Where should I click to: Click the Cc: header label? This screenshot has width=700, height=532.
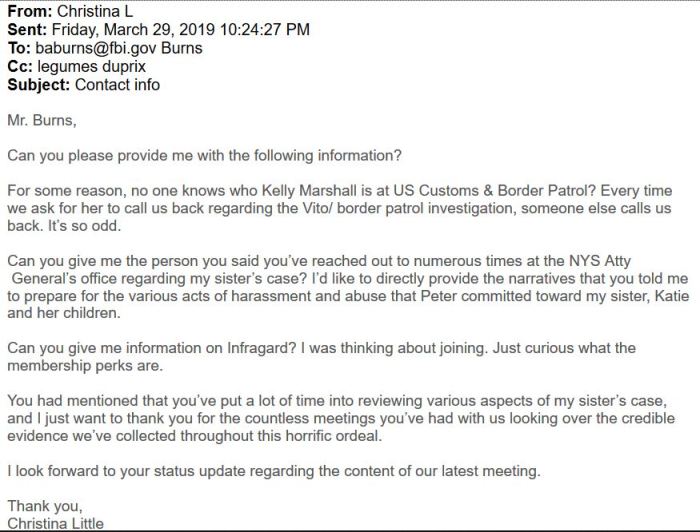(x=19, y=68)
